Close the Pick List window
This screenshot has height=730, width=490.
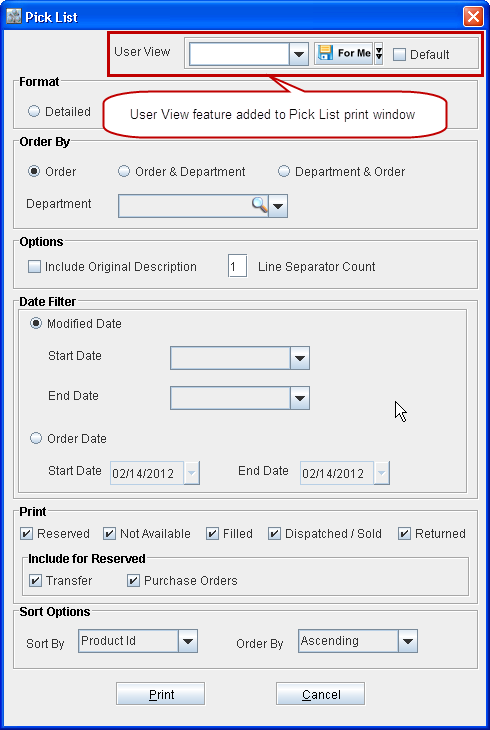coord(473,17)
